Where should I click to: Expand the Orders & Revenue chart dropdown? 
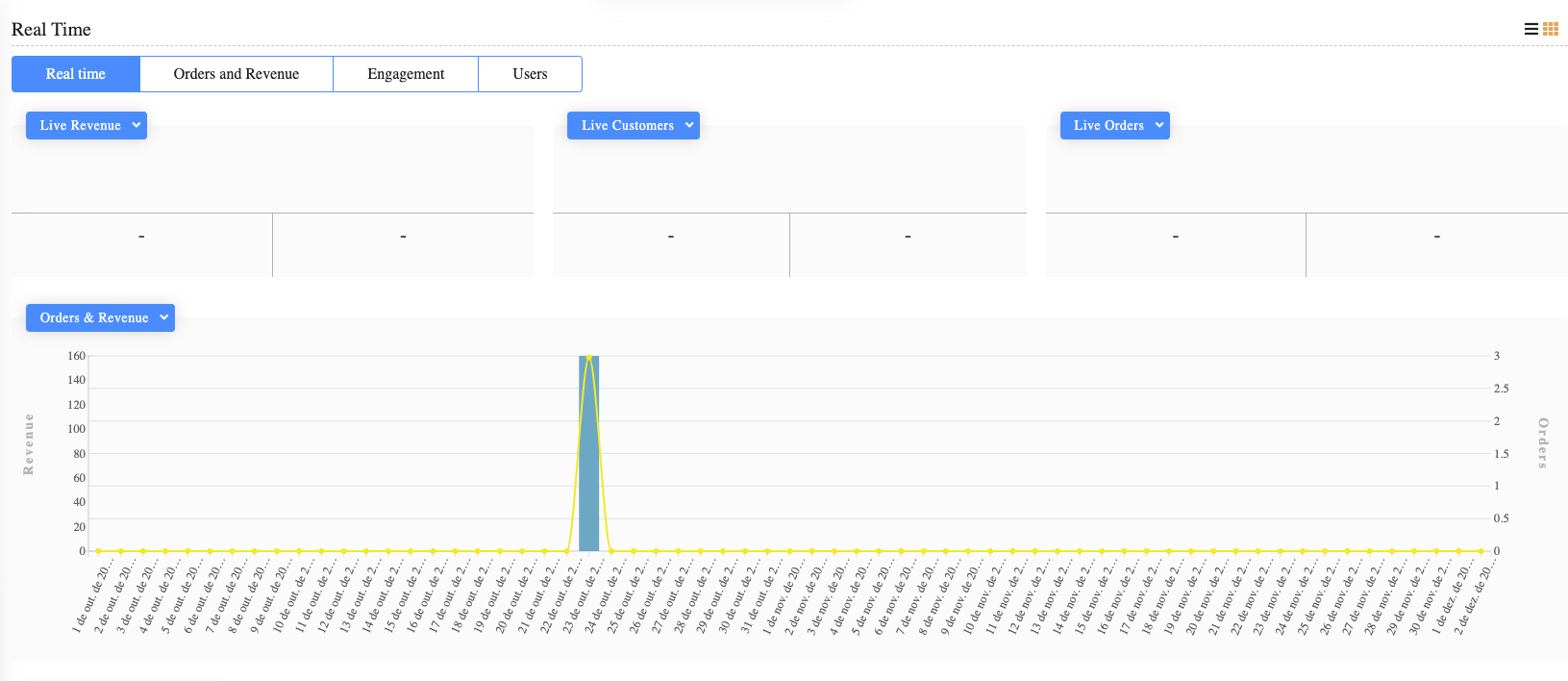coord(100,318)
